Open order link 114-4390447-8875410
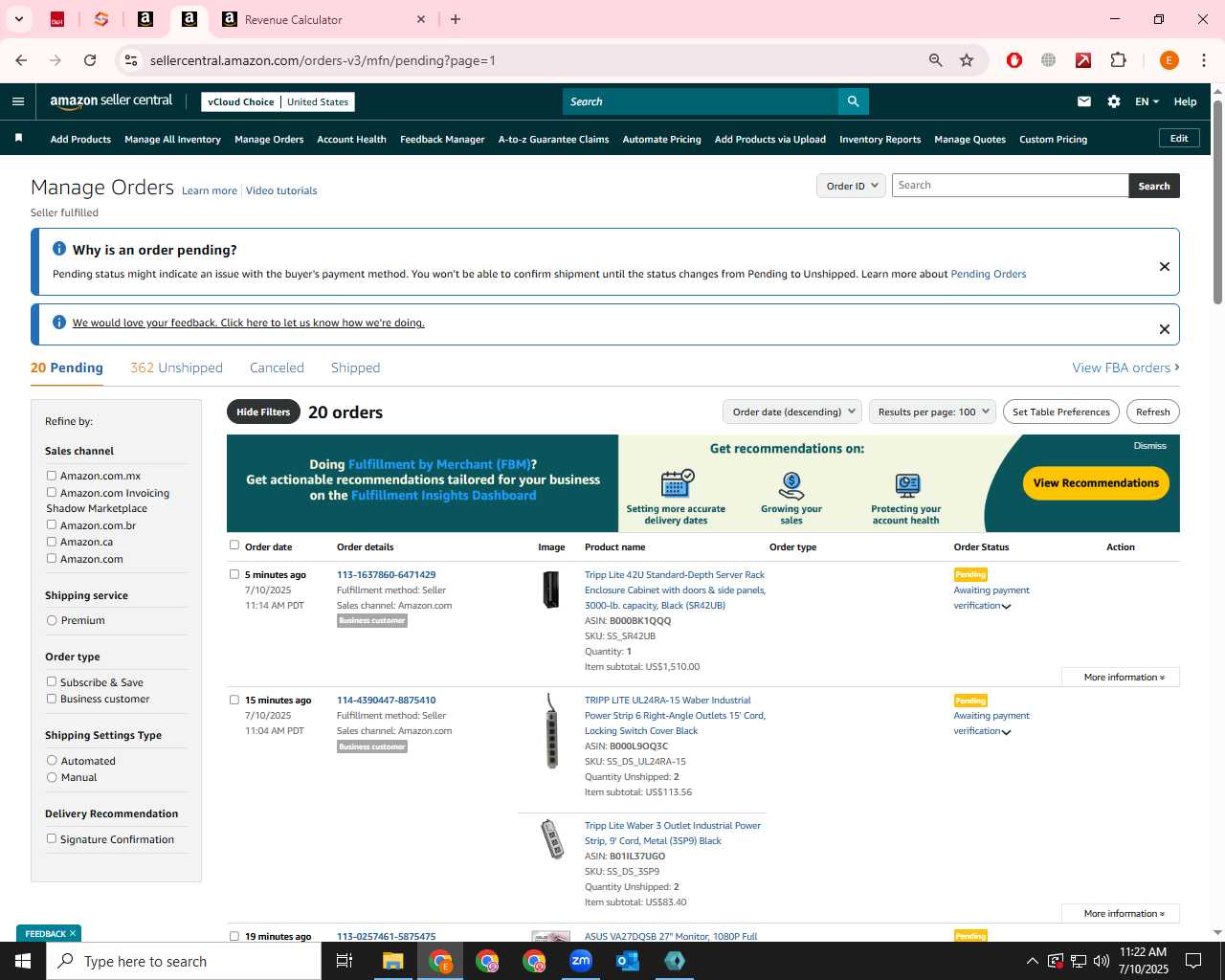Image resolution: width=1225 pixels, height=980 pixels. pyautogui.click(x=386, y=701)
